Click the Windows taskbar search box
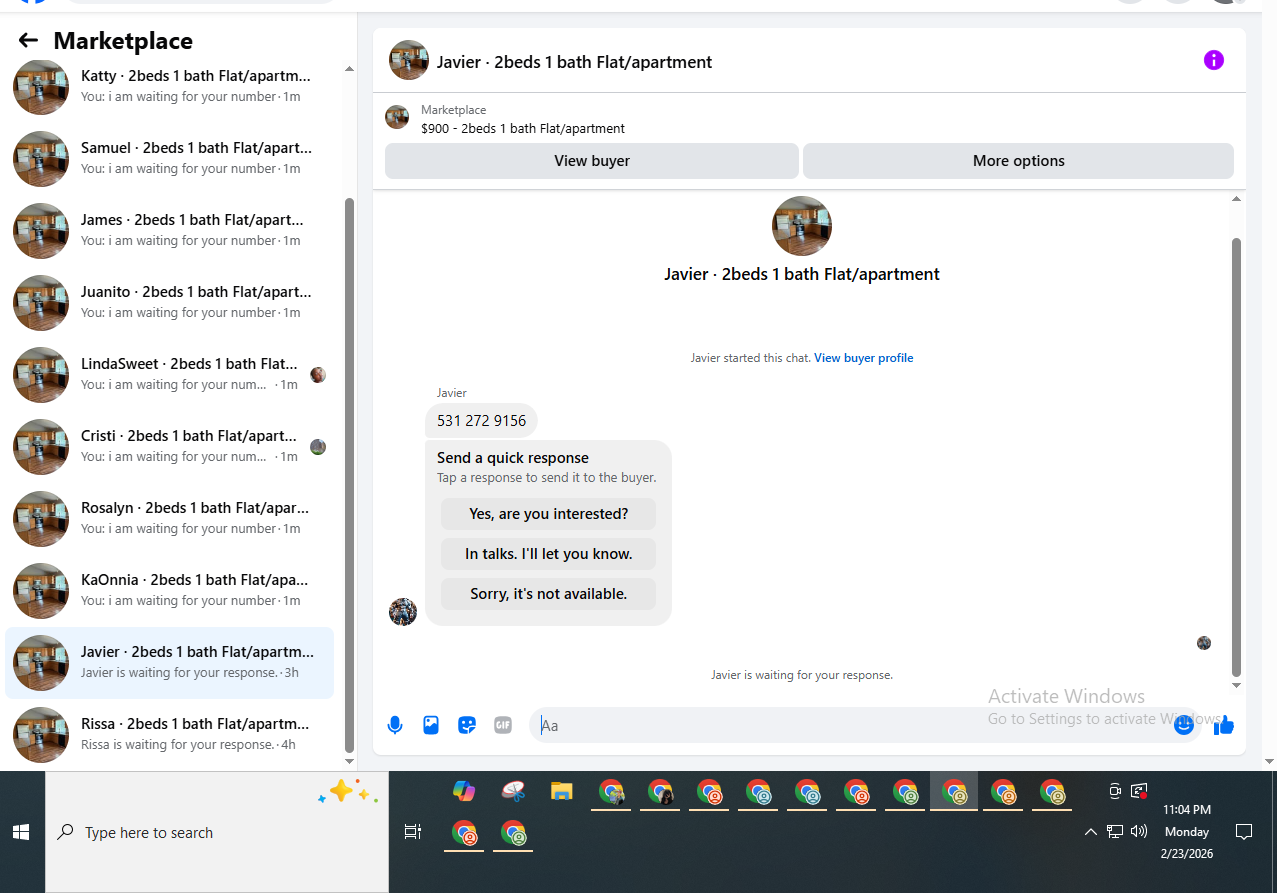1277x893 pixels. tap(217, 832)
